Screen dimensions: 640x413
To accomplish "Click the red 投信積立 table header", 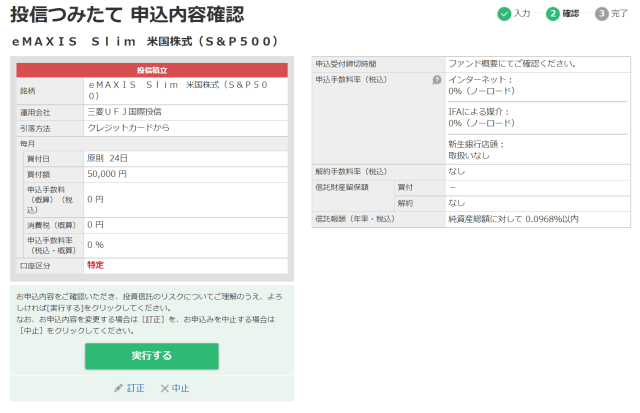I will tap(152, 70).
